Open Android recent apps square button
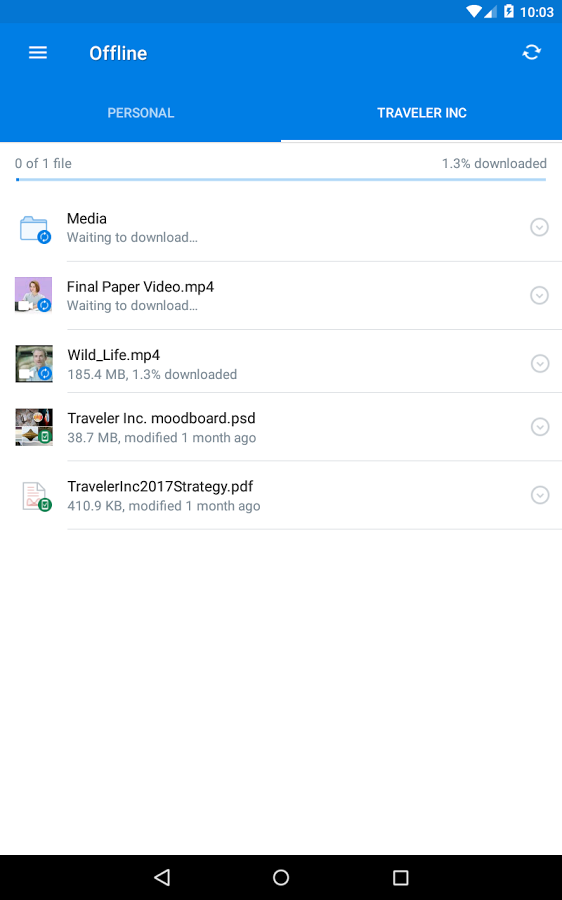The width and height of the screenshot is (562, 900). pos(400,877)
